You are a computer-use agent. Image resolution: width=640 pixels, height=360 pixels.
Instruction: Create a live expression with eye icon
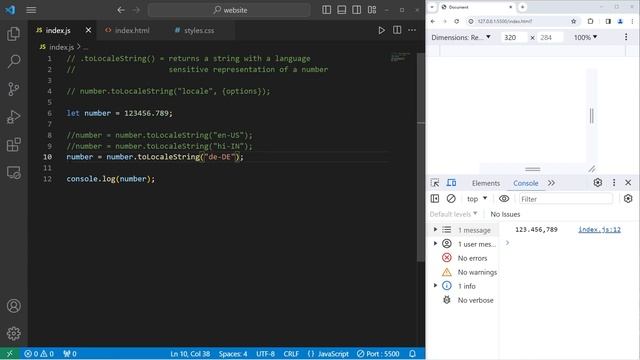tap(504, 199)
